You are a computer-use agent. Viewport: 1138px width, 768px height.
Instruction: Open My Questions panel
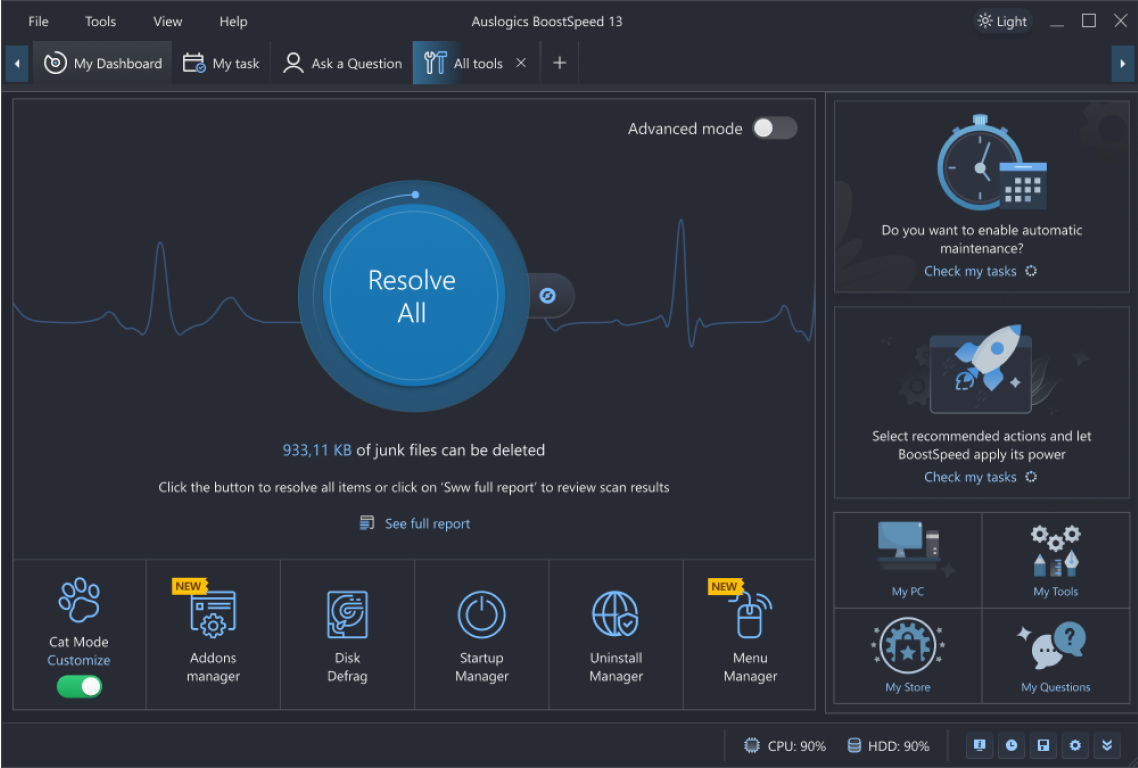tap(1055, 653)
